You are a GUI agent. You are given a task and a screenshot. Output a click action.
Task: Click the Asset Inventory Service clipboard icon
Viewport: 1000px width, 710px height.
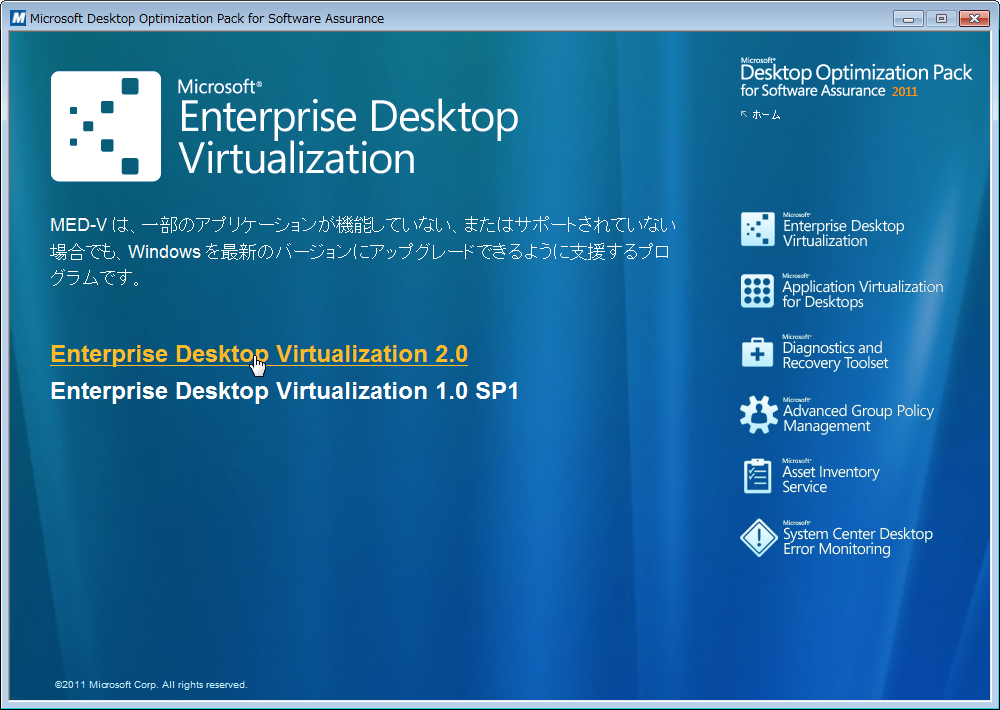[757, 476]
